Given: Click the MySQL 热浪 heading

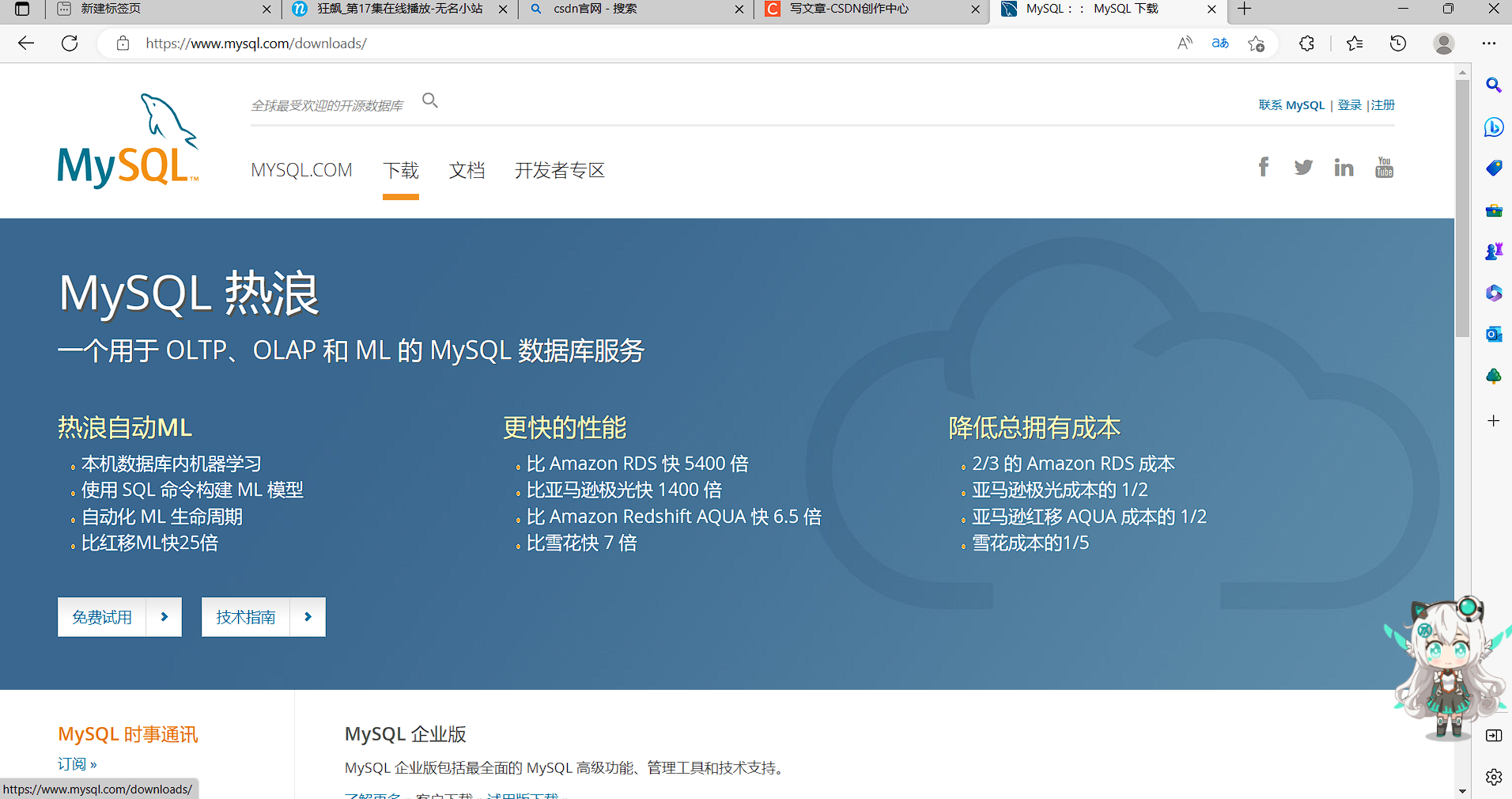Looking at the screenshot, I should pyautogui.click(x=189, y=293).
